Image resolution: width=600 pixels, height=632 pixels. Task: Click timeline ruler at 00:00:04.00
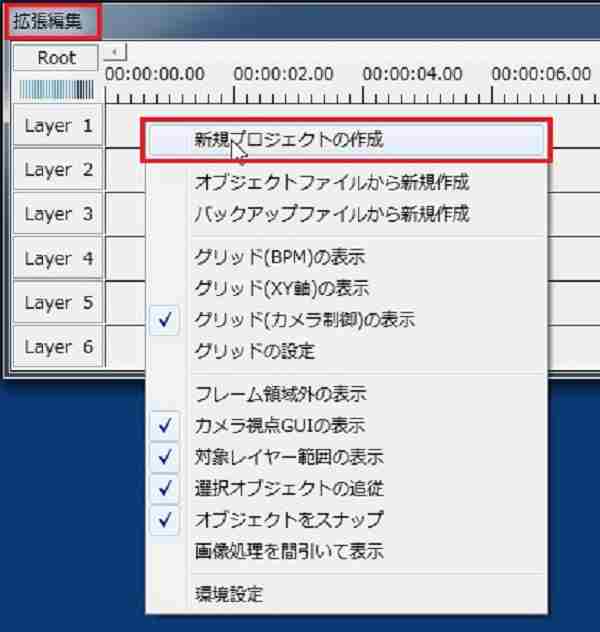(412, 74)
